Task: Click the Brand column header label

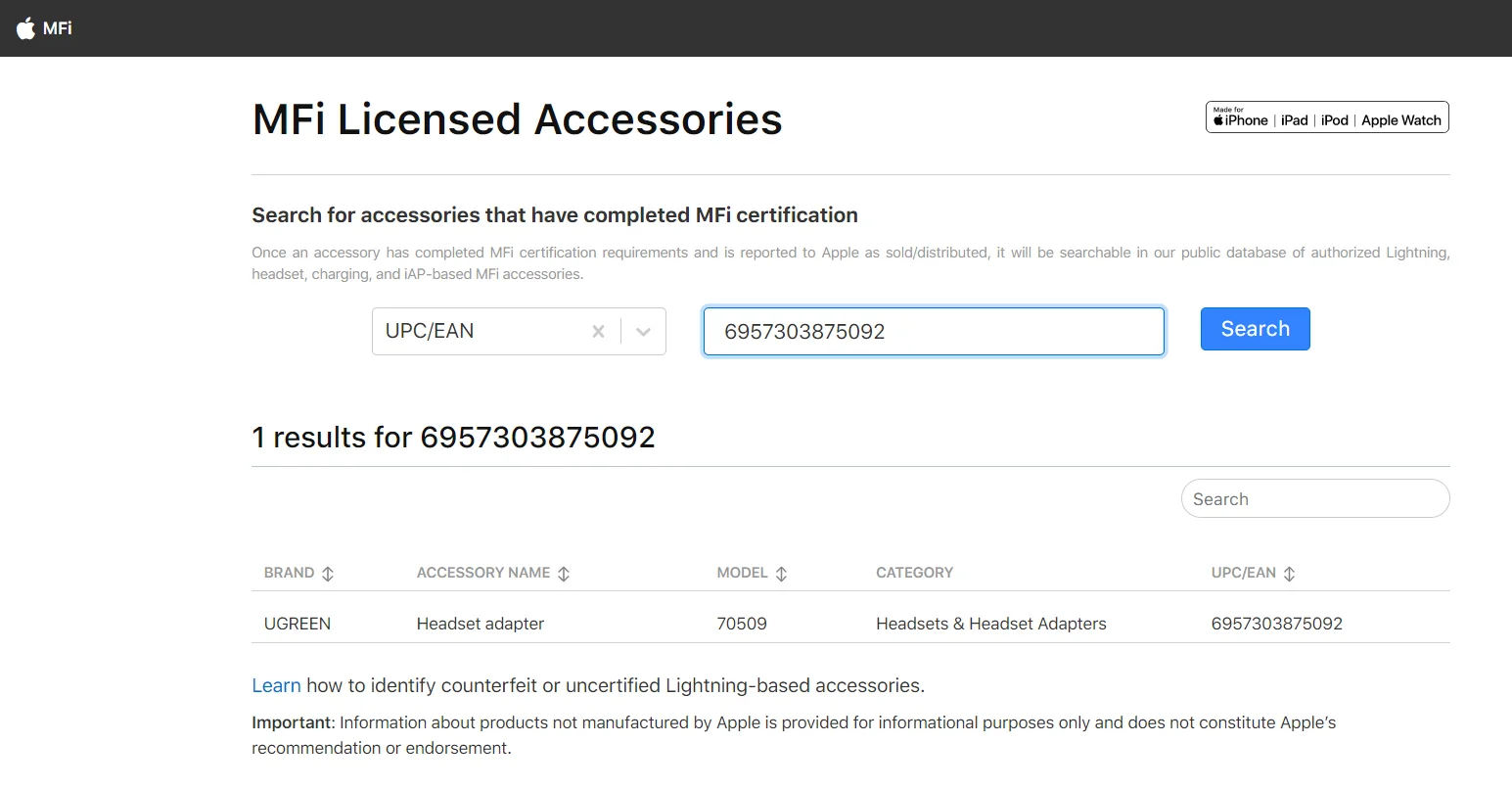Action: click(289, 573)
